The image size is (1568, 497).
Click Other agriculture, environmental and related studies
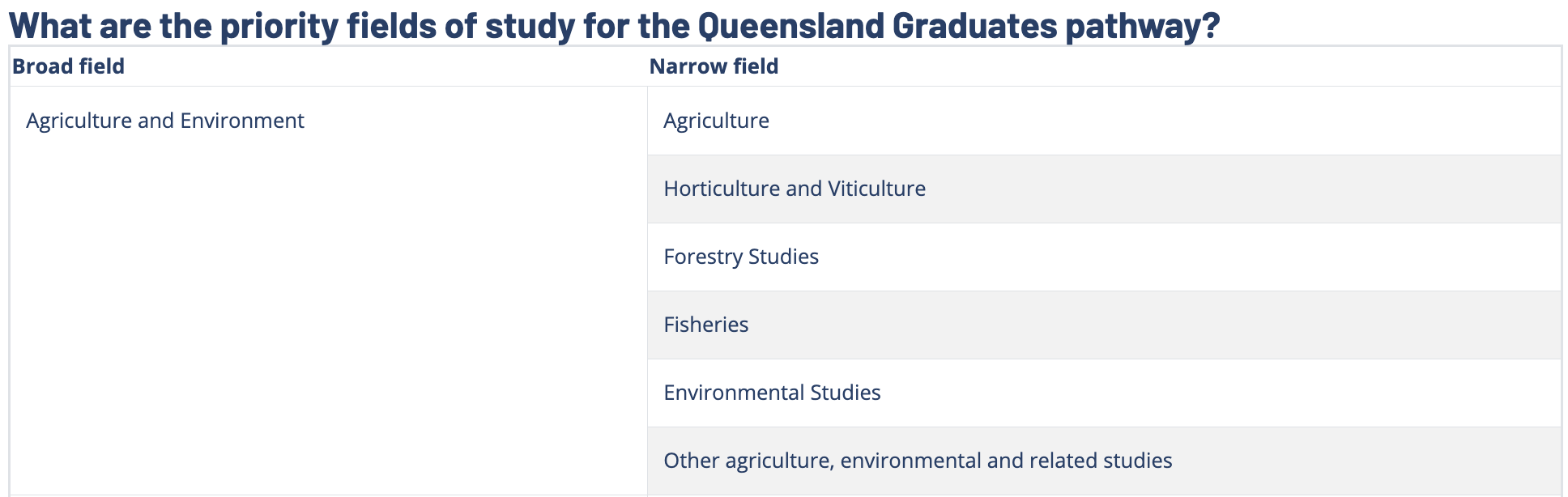917,461
